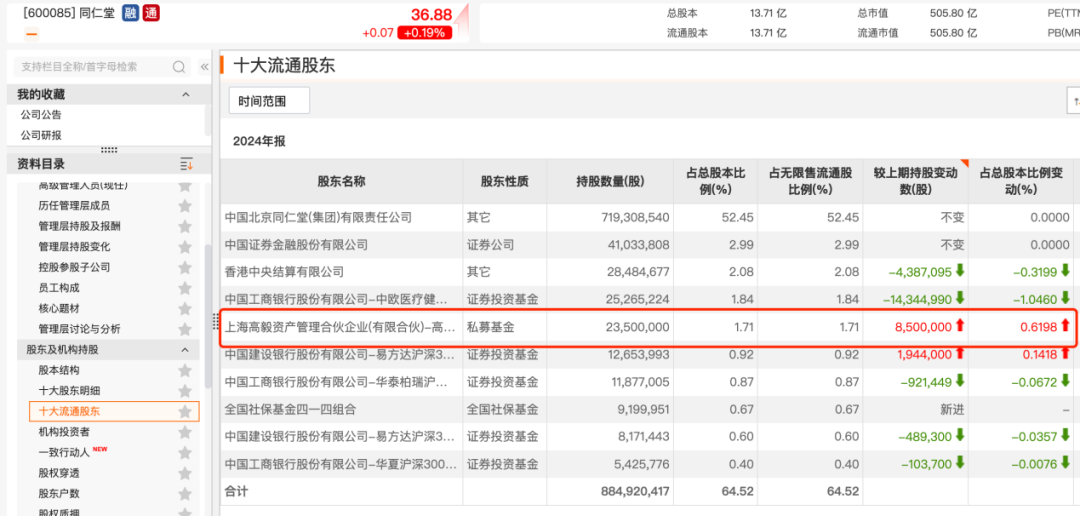Toggle the star next to 机构投资者
Image resolution: width=1080 pixels, height=516 pixels.
184,432
